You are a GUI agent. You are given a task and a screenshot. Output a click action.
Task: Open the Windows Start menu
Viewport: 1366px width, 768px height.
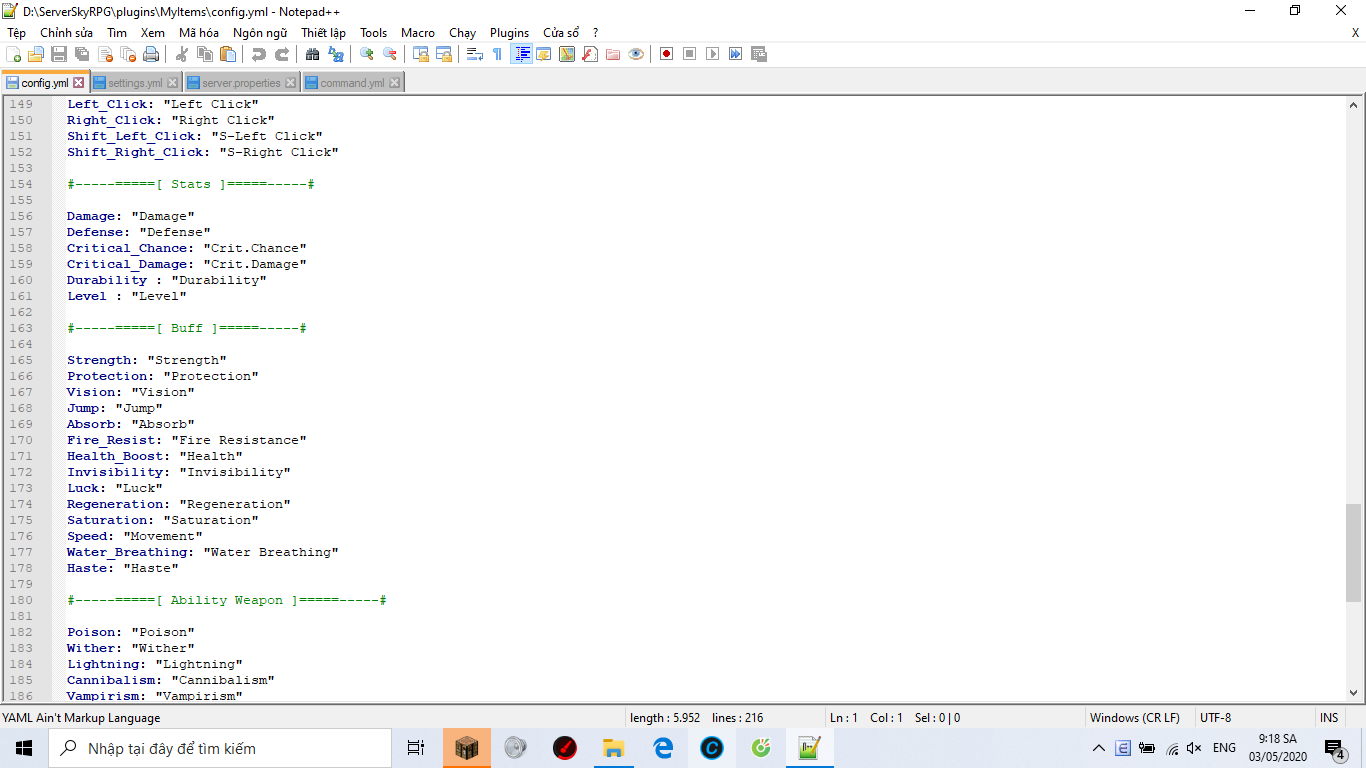24,748
